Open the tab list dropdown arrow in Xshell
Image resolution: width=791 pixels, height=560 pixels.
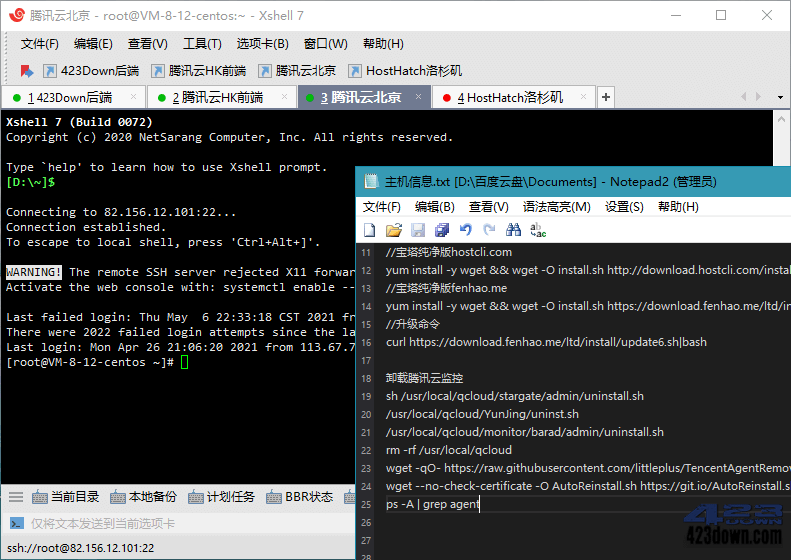[780, 97]
